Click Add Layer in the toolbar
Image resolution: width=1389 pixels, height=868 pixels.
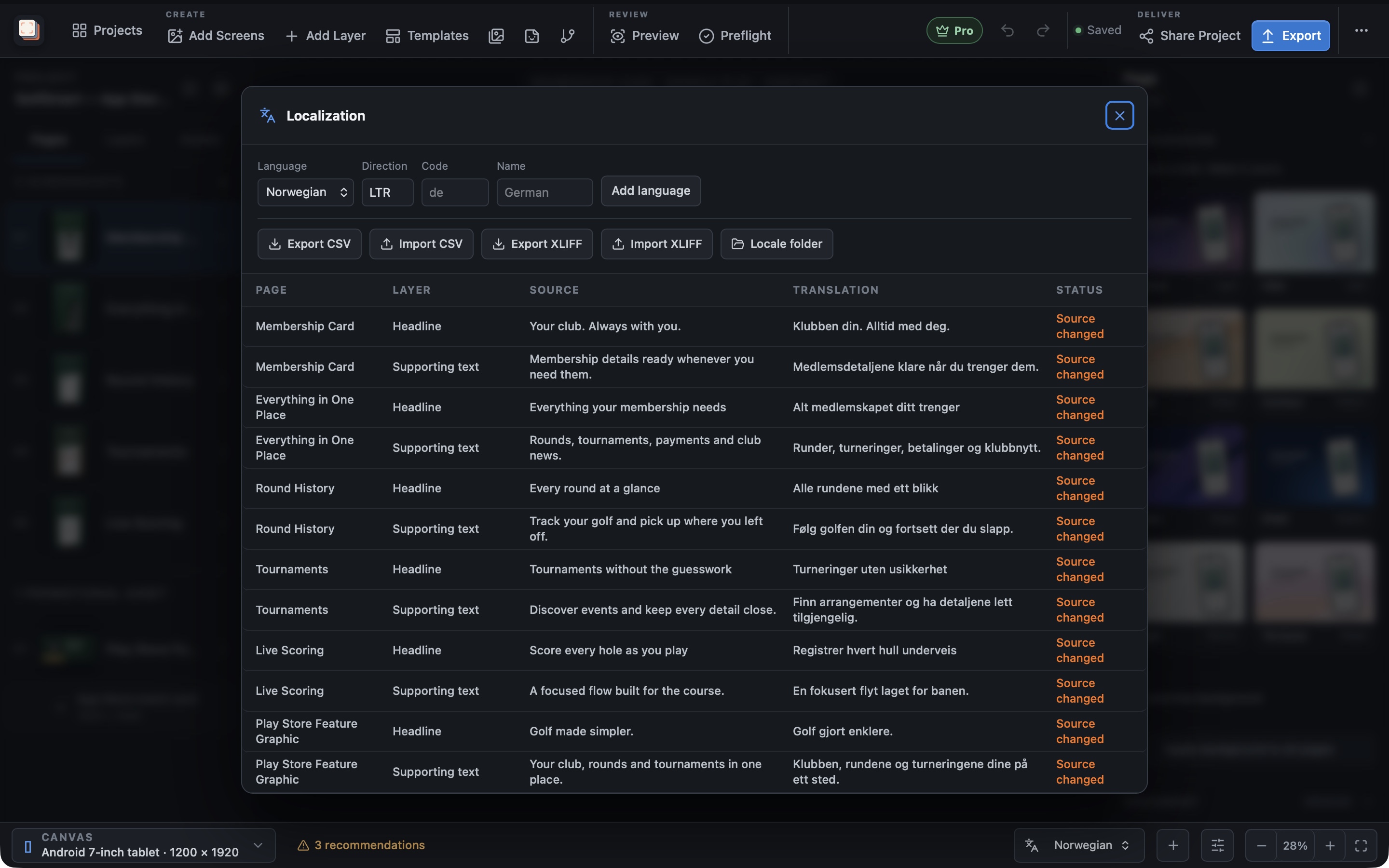pyautogui.click(x=326, y=36)
